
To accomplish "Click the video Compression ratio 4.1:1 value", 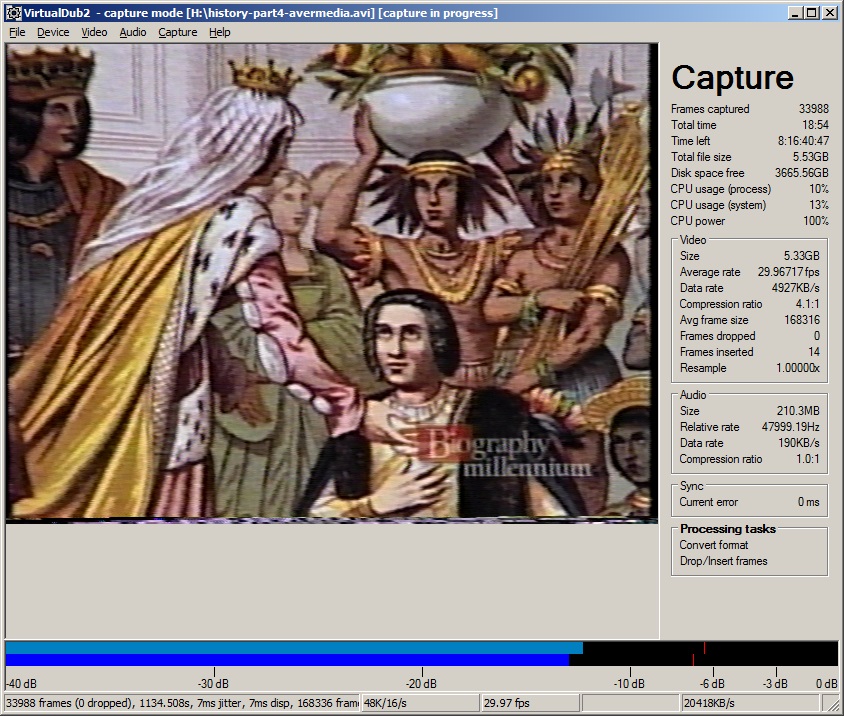I will pos(807,304).
